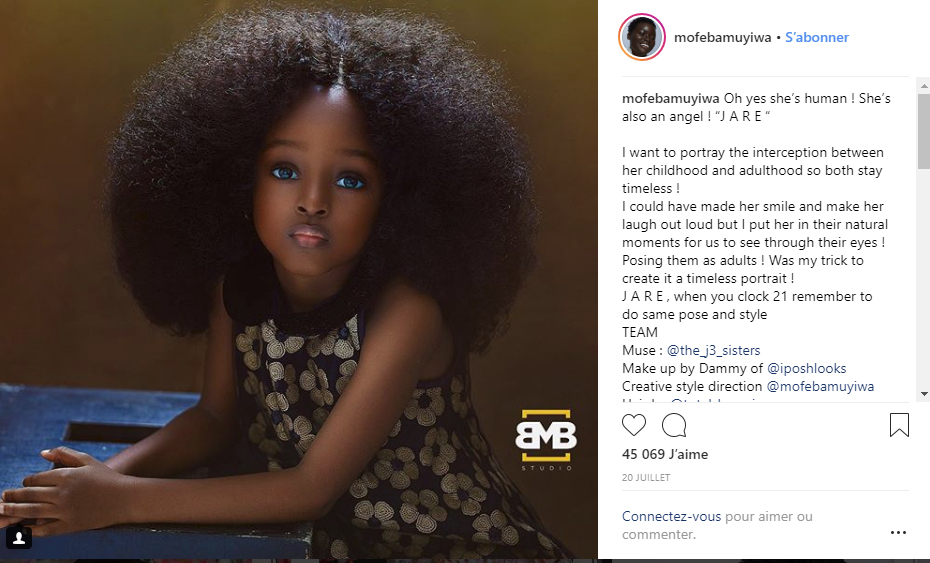Click the portrait photo of the girl
This screenshot has height=563, width=930.
[x=298, y=280]
